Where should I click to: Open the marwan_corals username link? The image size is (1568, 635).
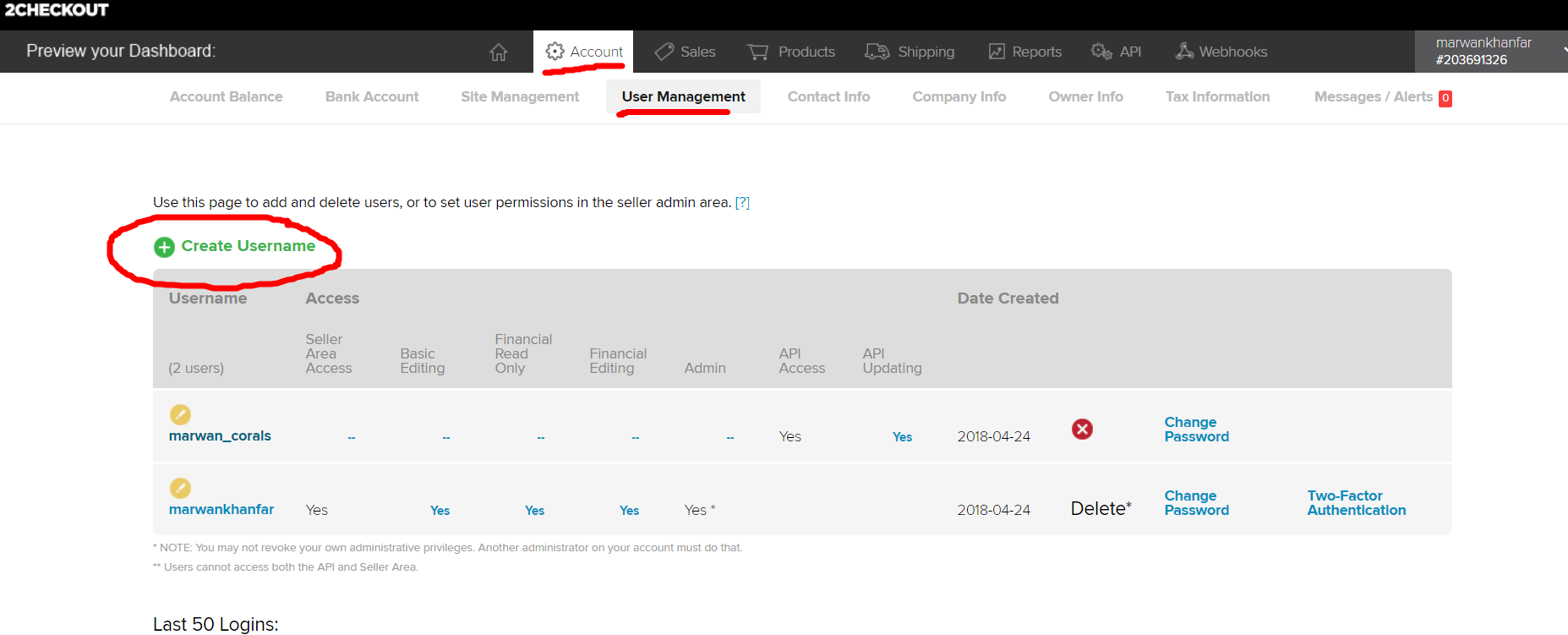click(x=220, y=435)
